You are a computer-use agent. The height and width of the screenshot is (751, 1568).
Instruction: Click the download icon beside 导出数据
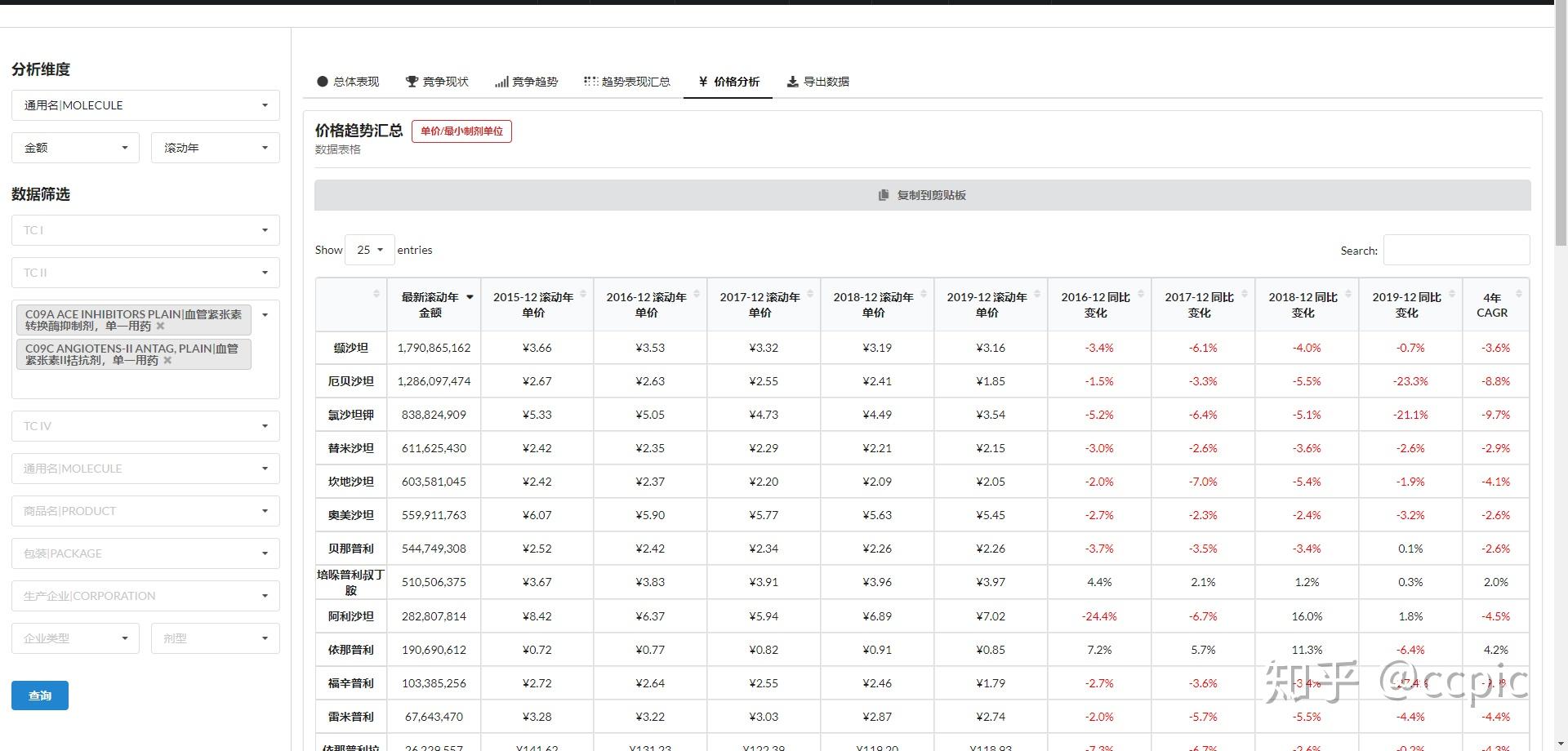(x=791, y=81)
